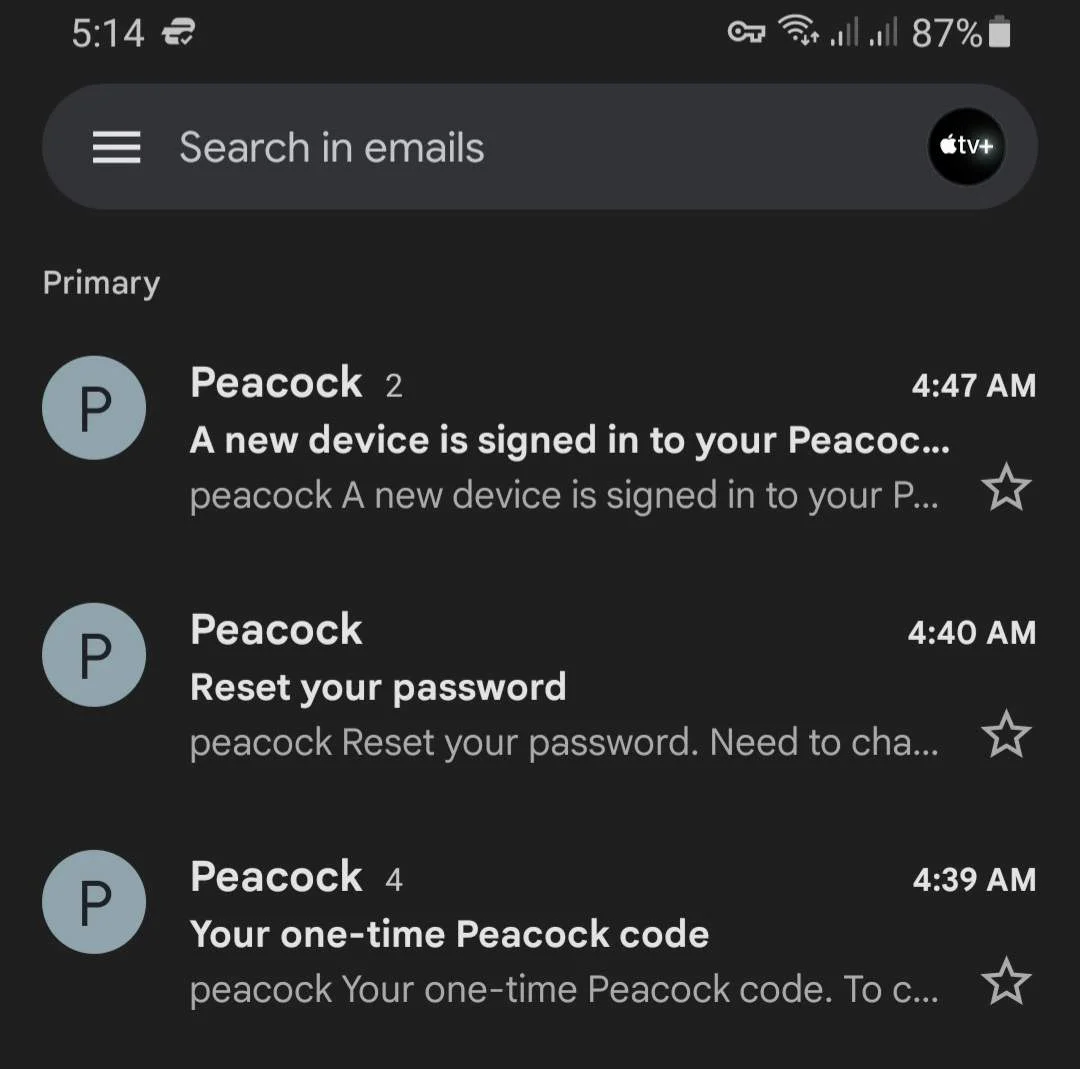
Task: Open the hamburger navigation menu
Action: coord(116,147)
